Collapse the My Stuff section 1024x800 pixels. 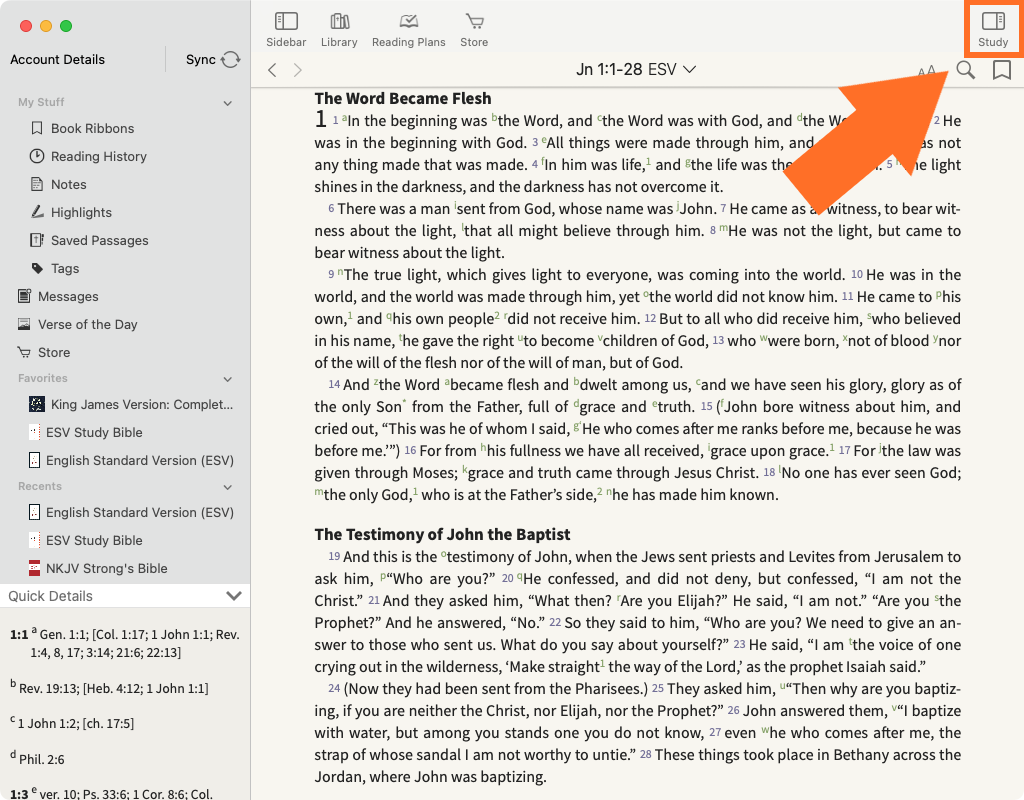coord(228,103)
